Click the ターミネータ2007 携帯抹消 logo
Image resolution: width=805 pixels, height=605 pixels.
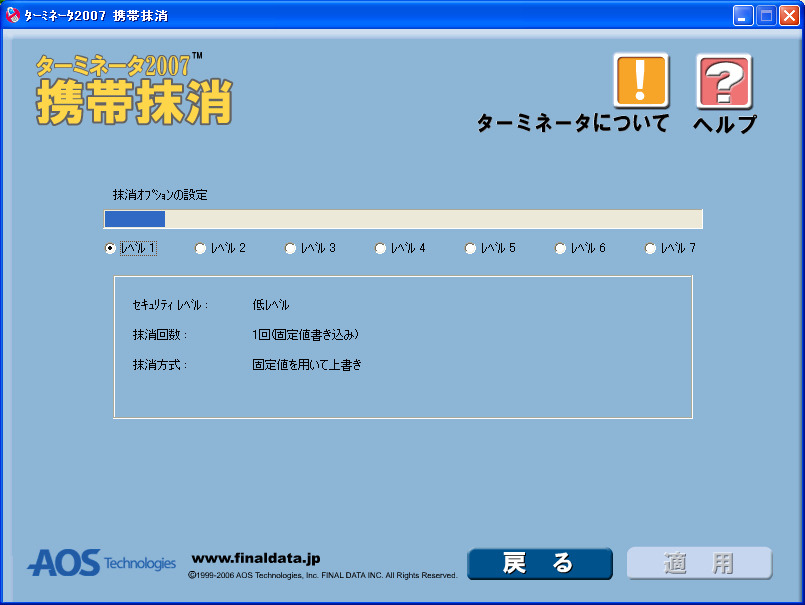(x=134, y=89)
